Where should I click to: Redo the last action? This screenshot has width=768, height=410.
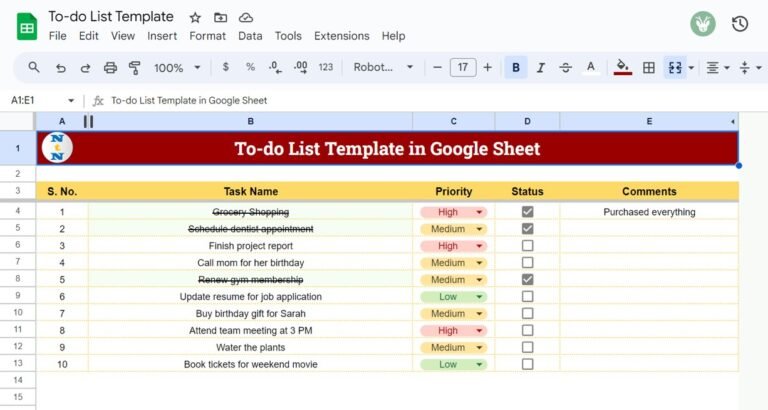coord(85,68)
